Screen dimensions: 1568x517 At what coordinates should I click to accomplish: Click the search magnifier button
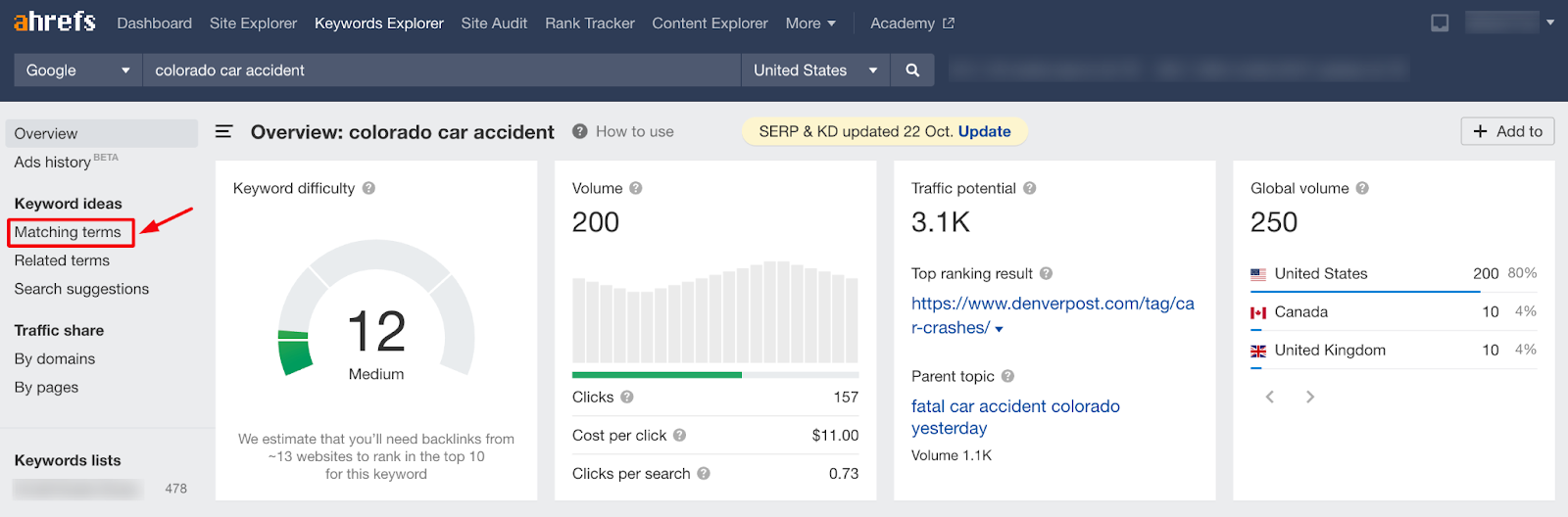912,70
